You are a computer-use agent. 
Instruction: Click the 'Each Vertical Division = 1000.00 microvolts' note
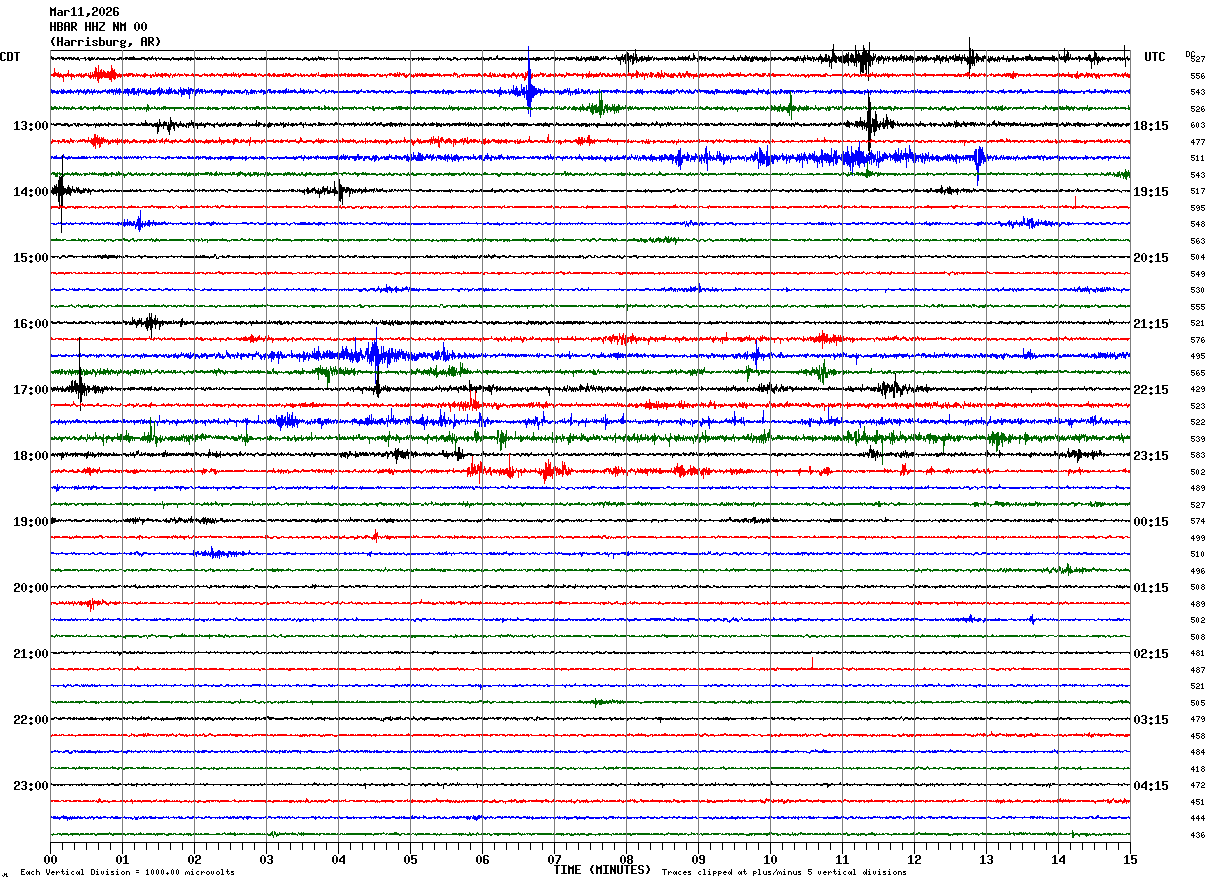127,873
